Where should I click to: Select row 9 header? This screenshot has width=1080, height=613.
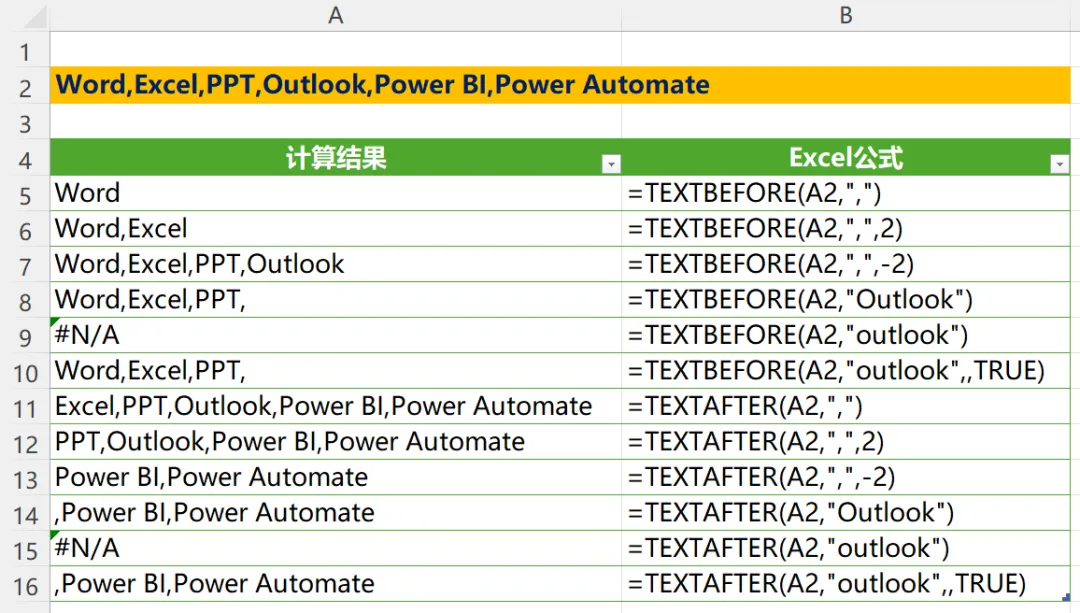25,337
